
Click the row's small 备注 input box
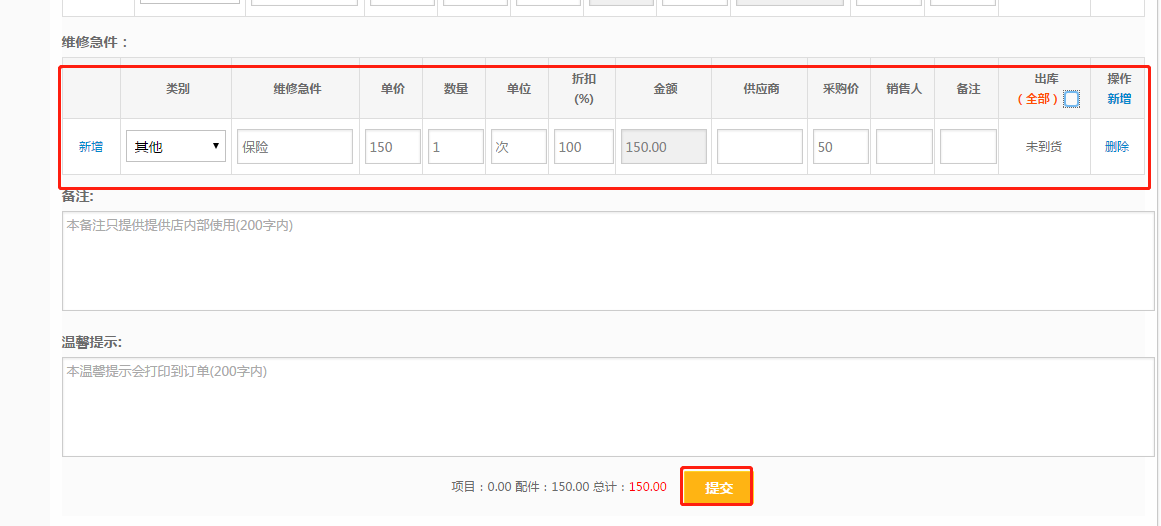tap(968, 146)
